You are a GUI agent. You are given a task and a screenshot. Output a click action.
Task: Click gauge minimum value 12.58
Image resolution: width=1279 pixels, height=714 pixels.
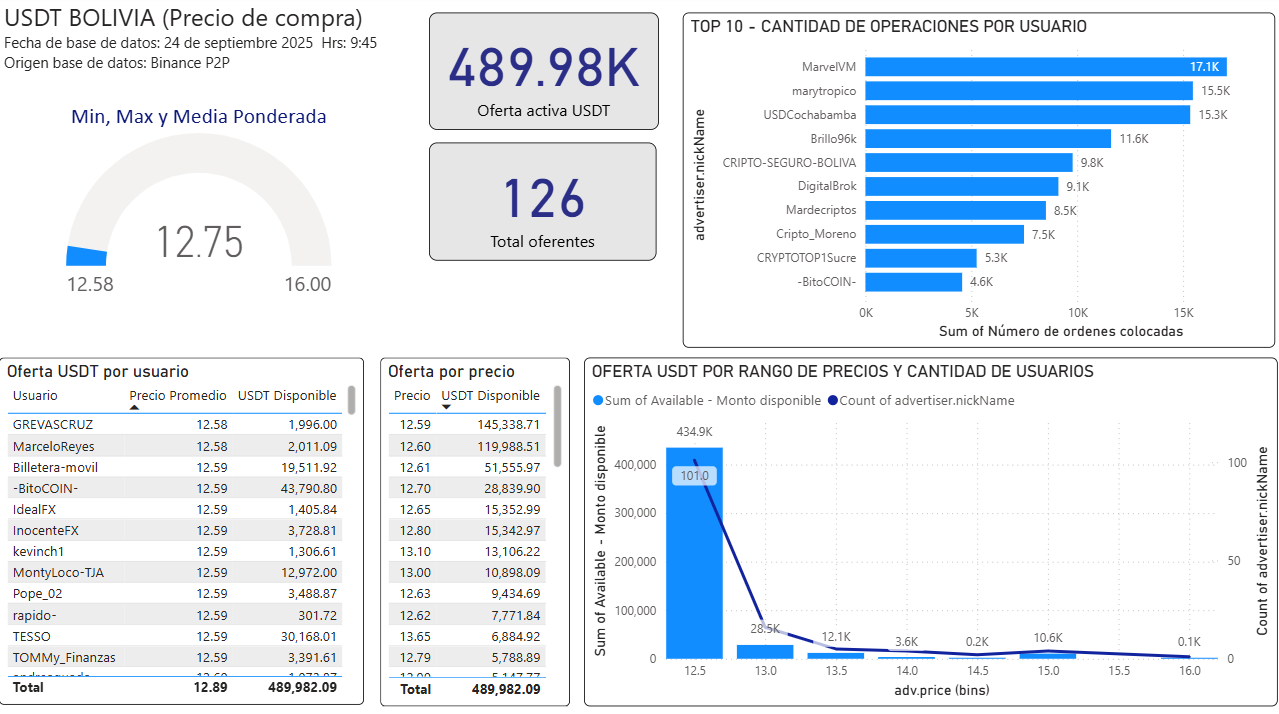pyautogui.click(x=90, y=284)
